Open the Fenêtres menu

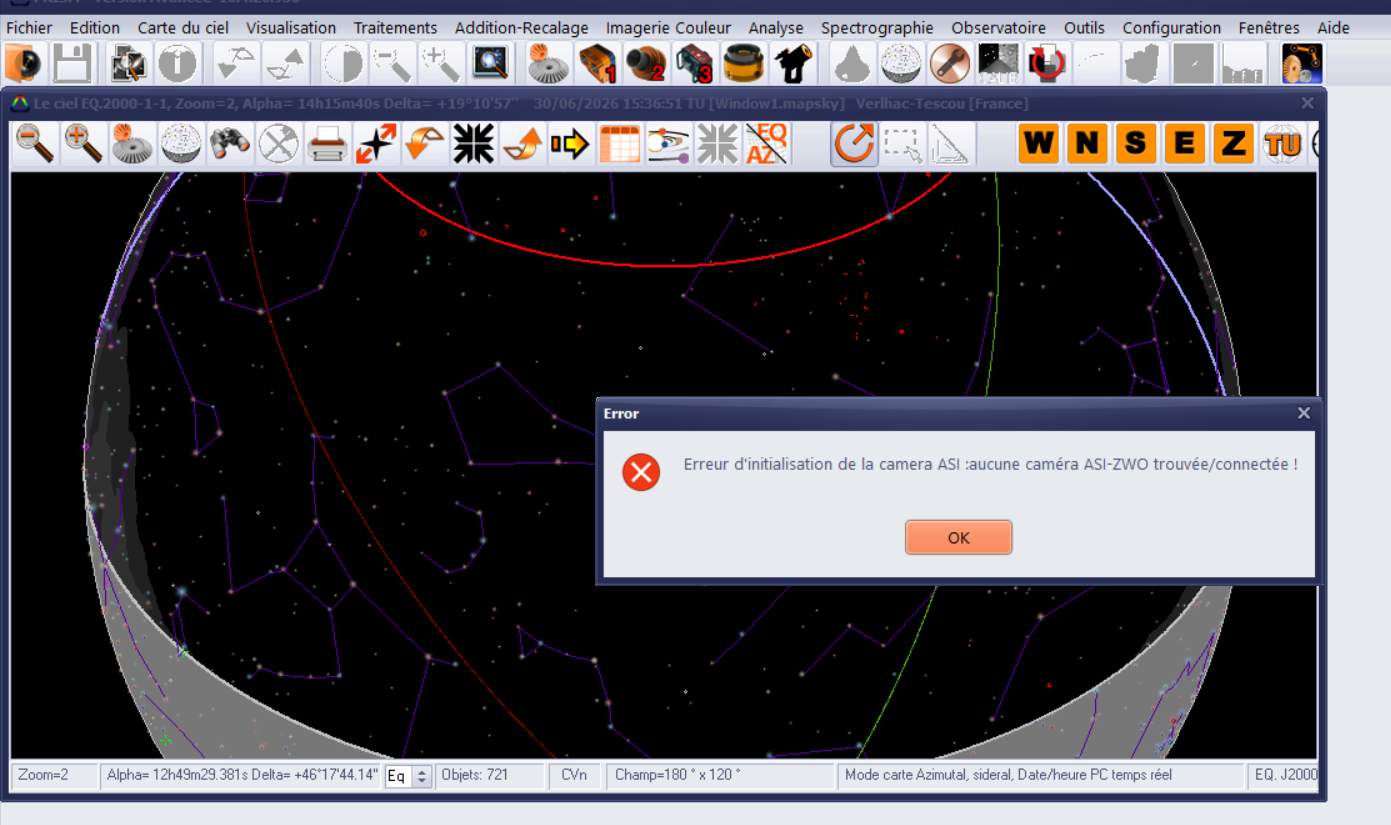[x=1269, y=28]
